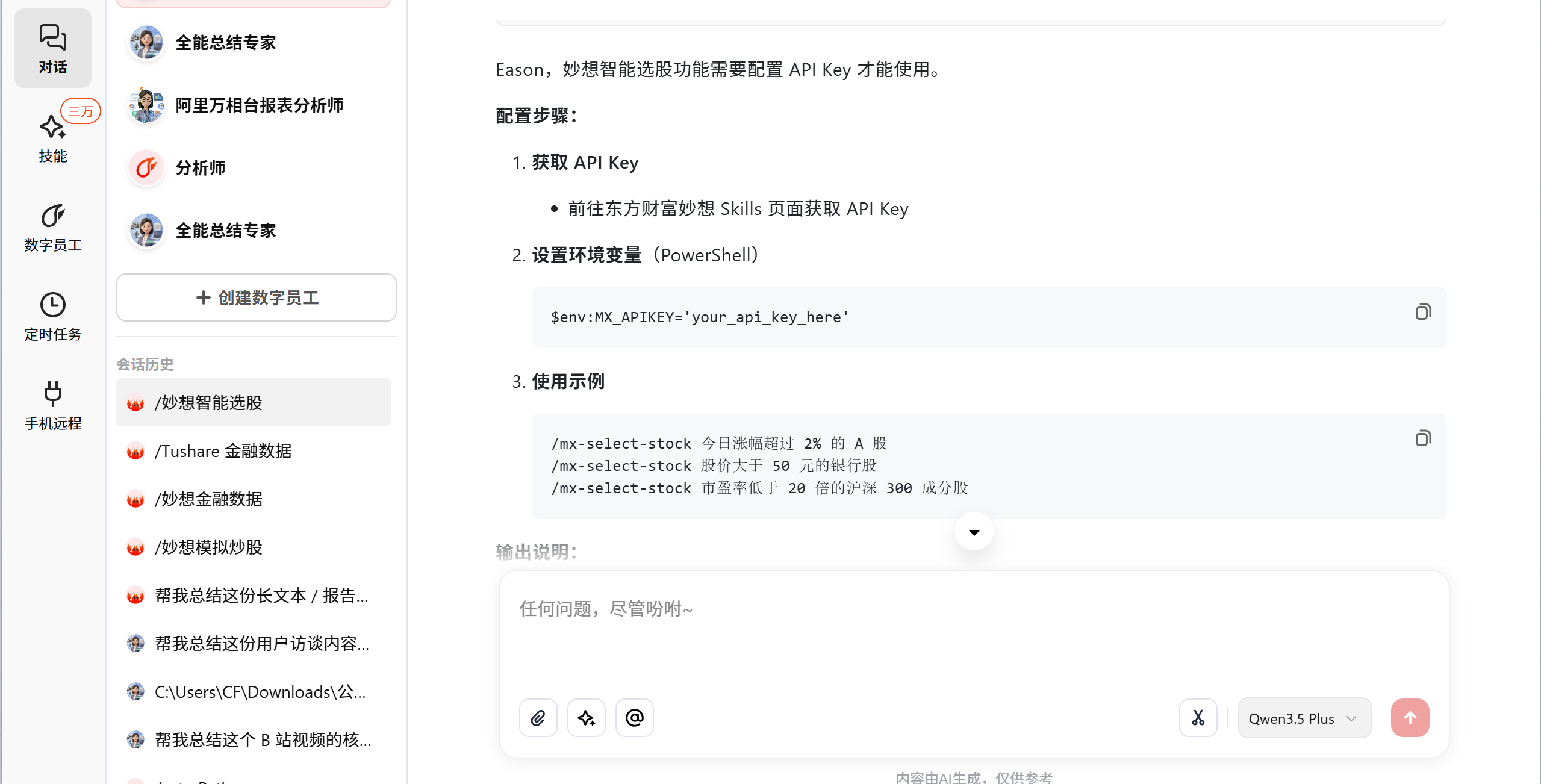Image resolution: width=1541 pixels, height=784 pixels.
Task: Open the 技能 skills section
Action: pyautogui.click(x=53, y=138)
